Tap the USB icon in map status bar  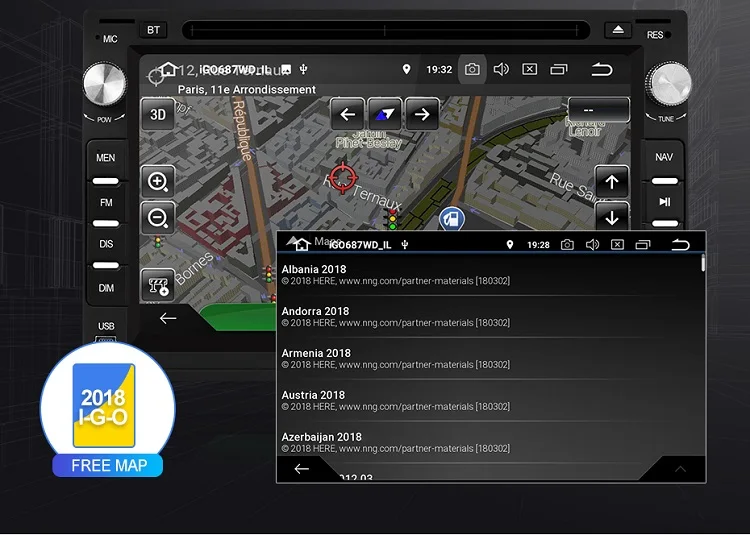(303, 69)
